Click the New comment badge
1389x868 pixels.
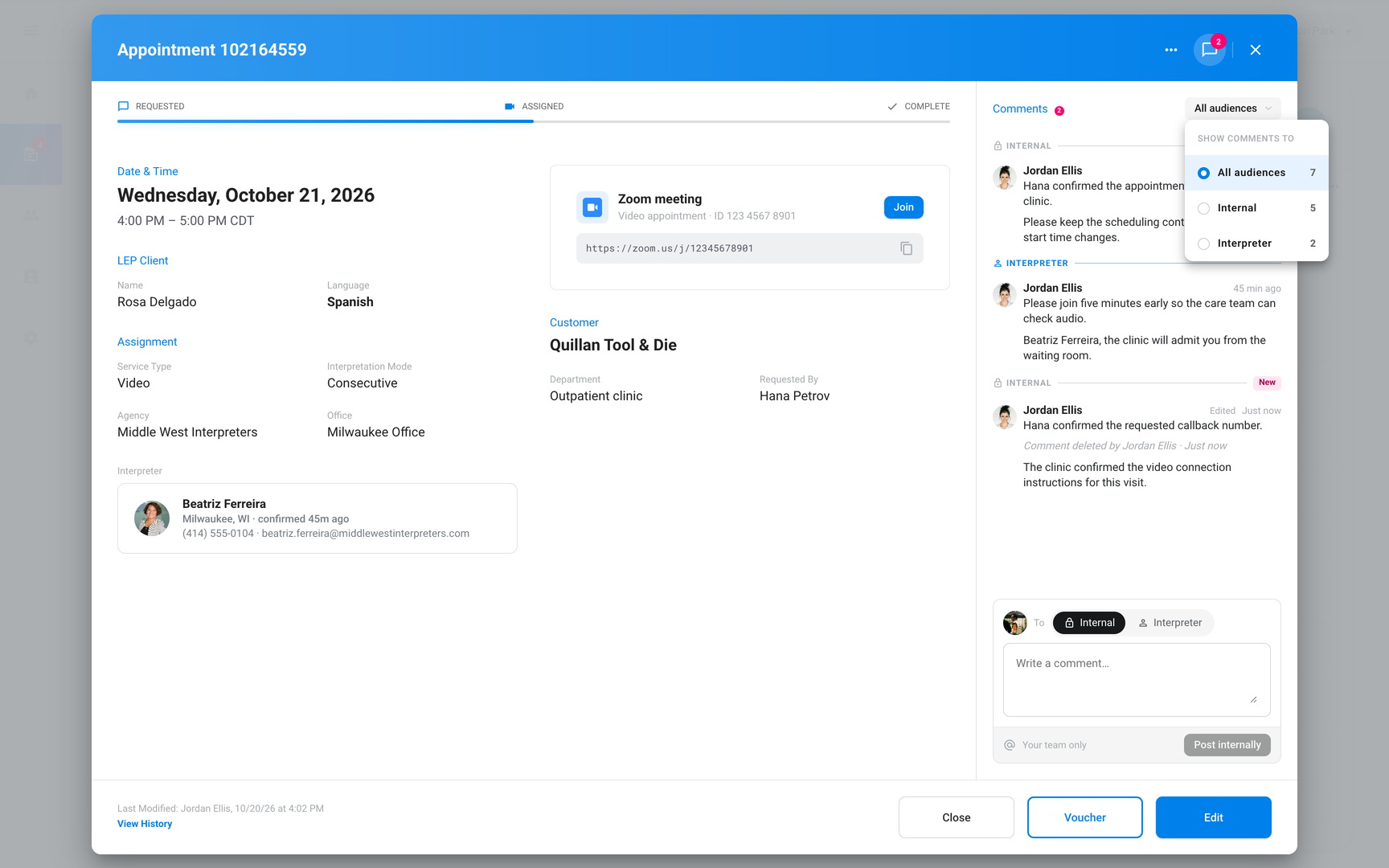pyautogui.click(x=1267, y=383)
